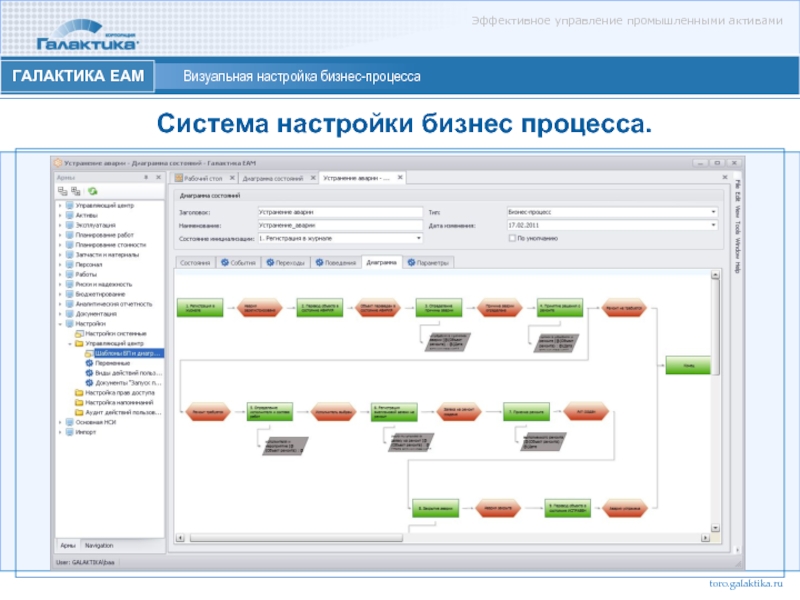Expand the Планирование стоимости tree node

coord(60,245)
